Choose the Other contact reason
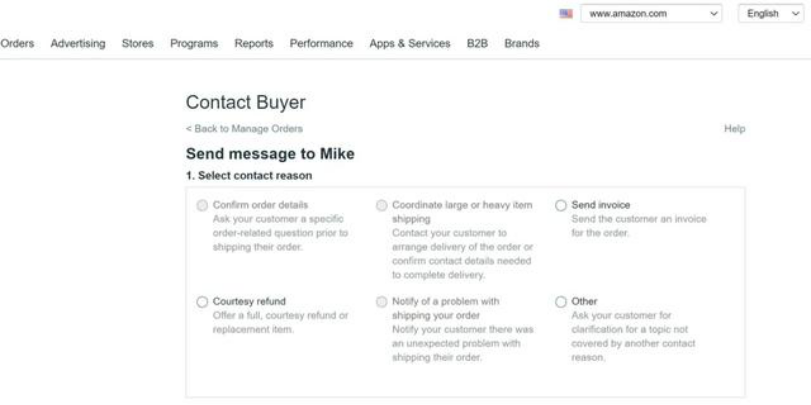Screen dimensions: 811x405 coord(561,301)
